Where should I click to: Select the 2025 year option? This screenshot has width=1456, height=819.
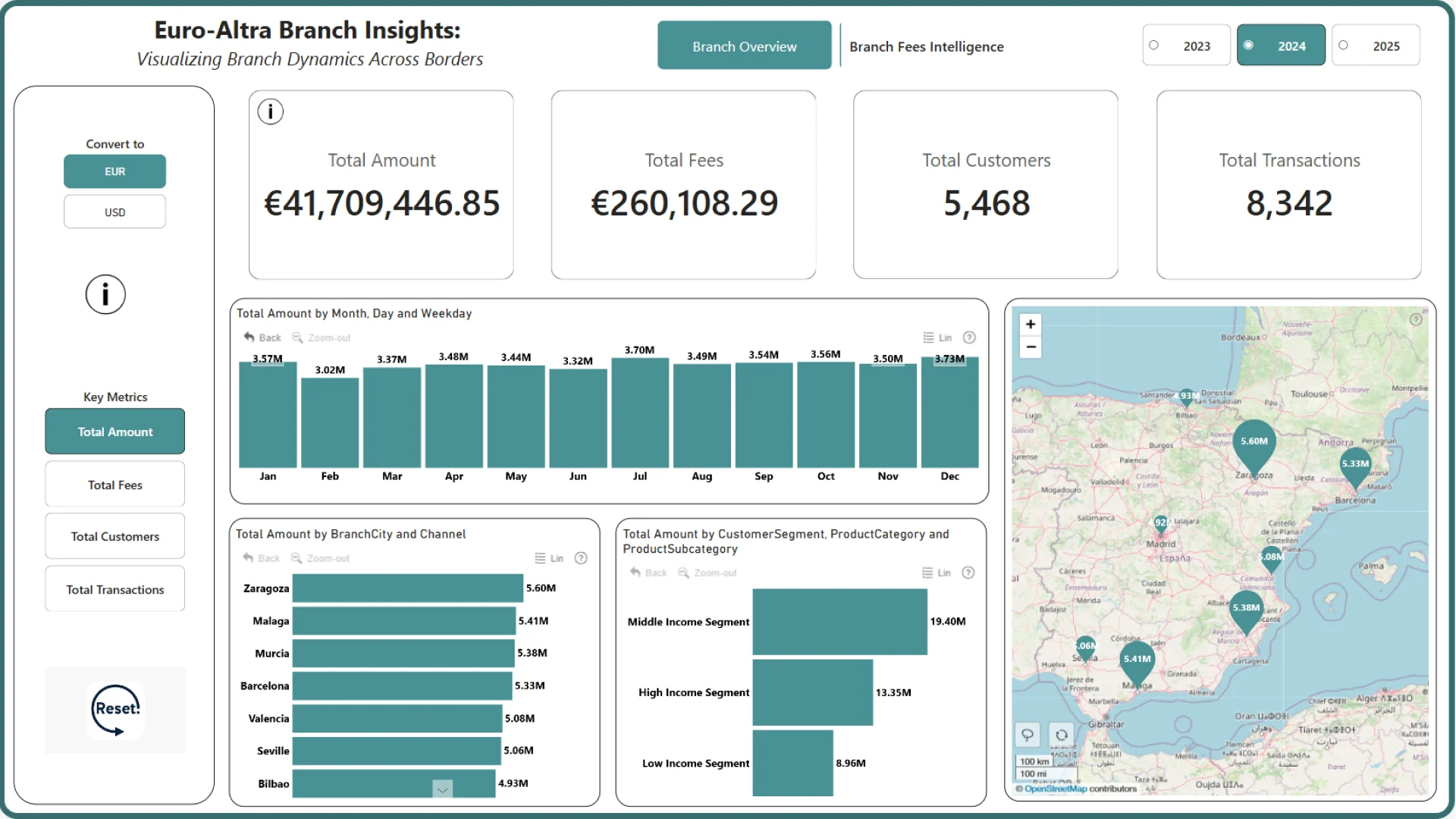[1376, 45]
